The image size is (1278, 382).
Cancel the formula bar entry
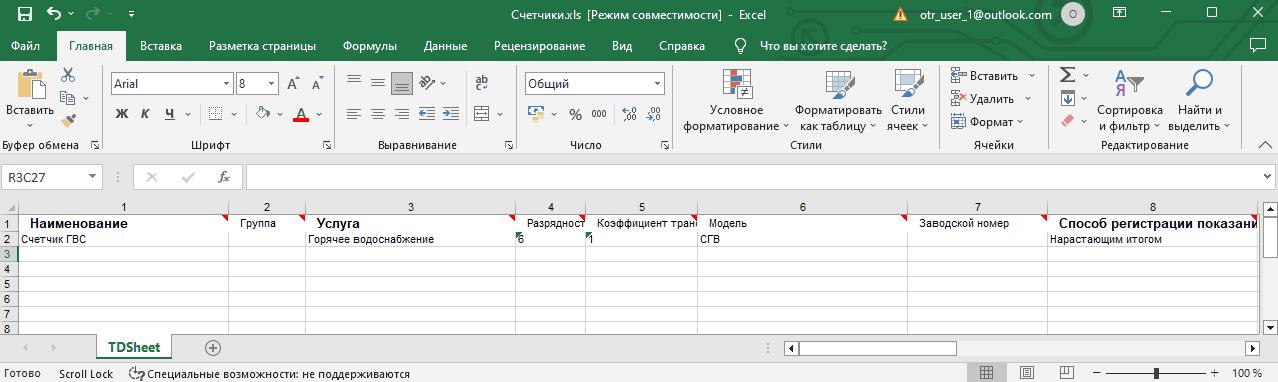(152, 177)
